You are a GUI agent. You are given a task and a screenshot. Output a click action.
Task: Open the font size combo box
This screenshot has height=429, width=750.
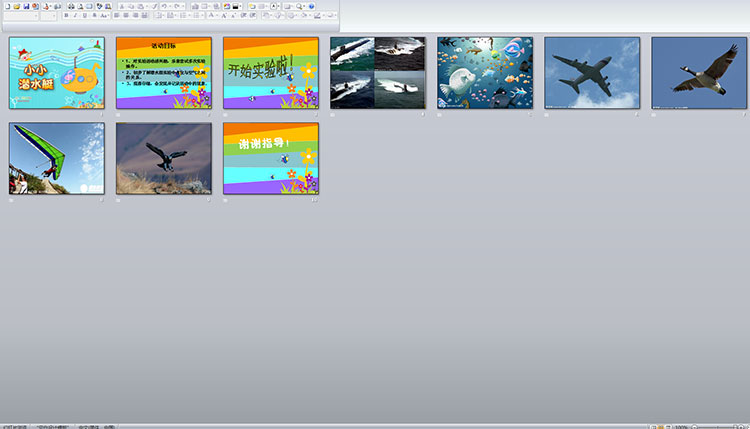click(x=48, y=16)
